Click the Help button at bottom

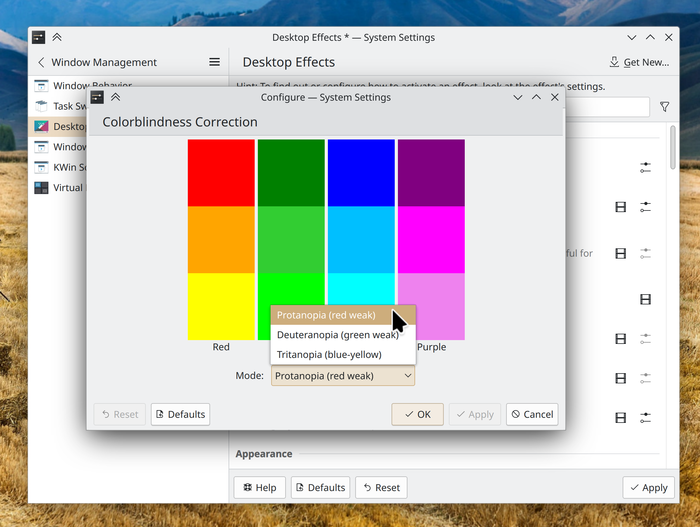[258, 488]
